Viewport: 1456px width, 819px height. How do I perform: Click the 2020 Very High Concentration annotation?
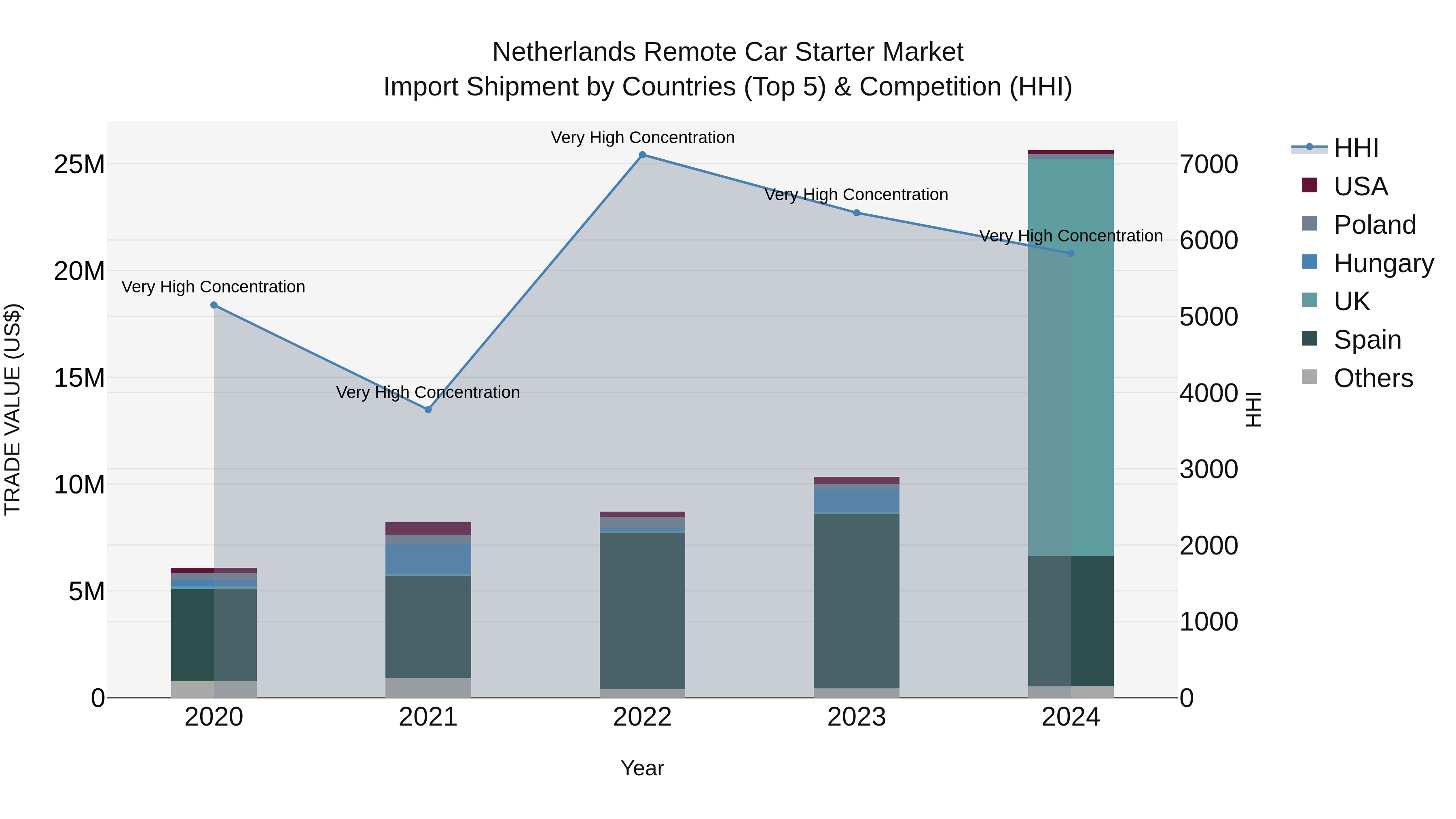point(213,287)
